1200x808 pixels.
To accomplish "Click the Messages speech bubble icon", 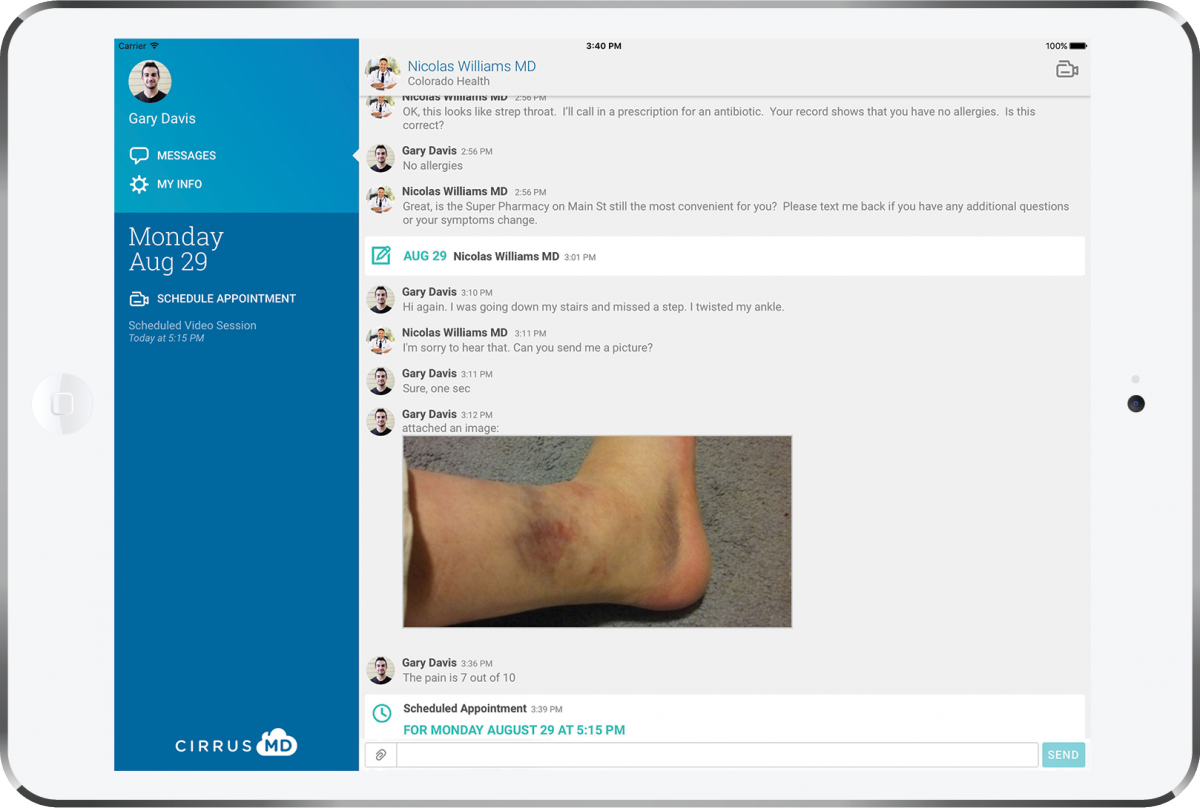I will [139, 155].
